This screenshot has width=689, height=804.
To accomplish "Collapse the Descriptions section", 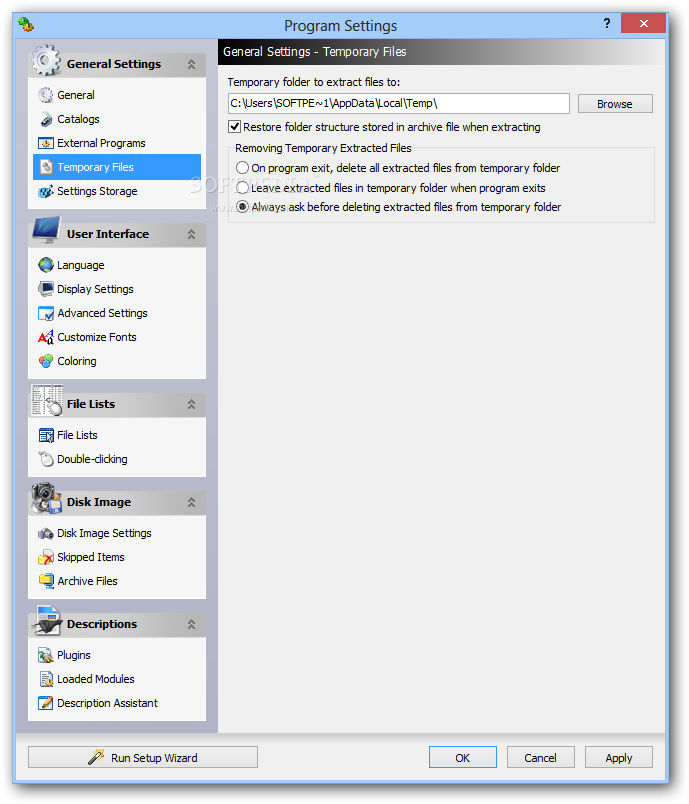I will click(191, 624).
